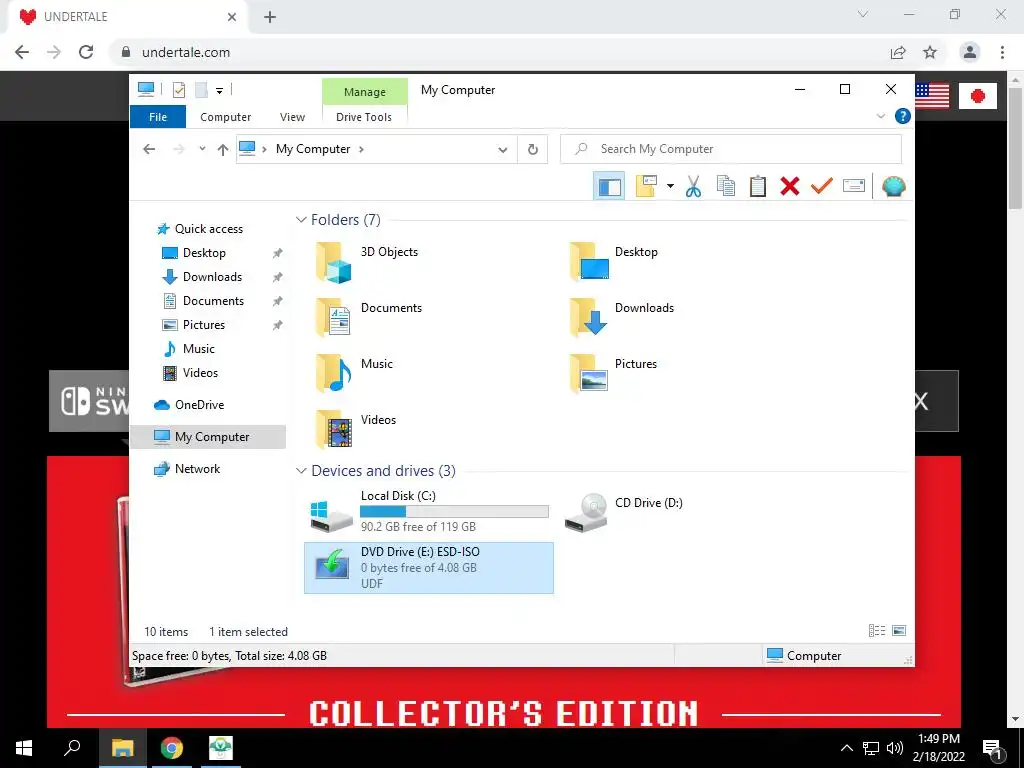Select Downloads in the navigation pane
This screenshot has width=1024, height=768.
tap(212, 277)
